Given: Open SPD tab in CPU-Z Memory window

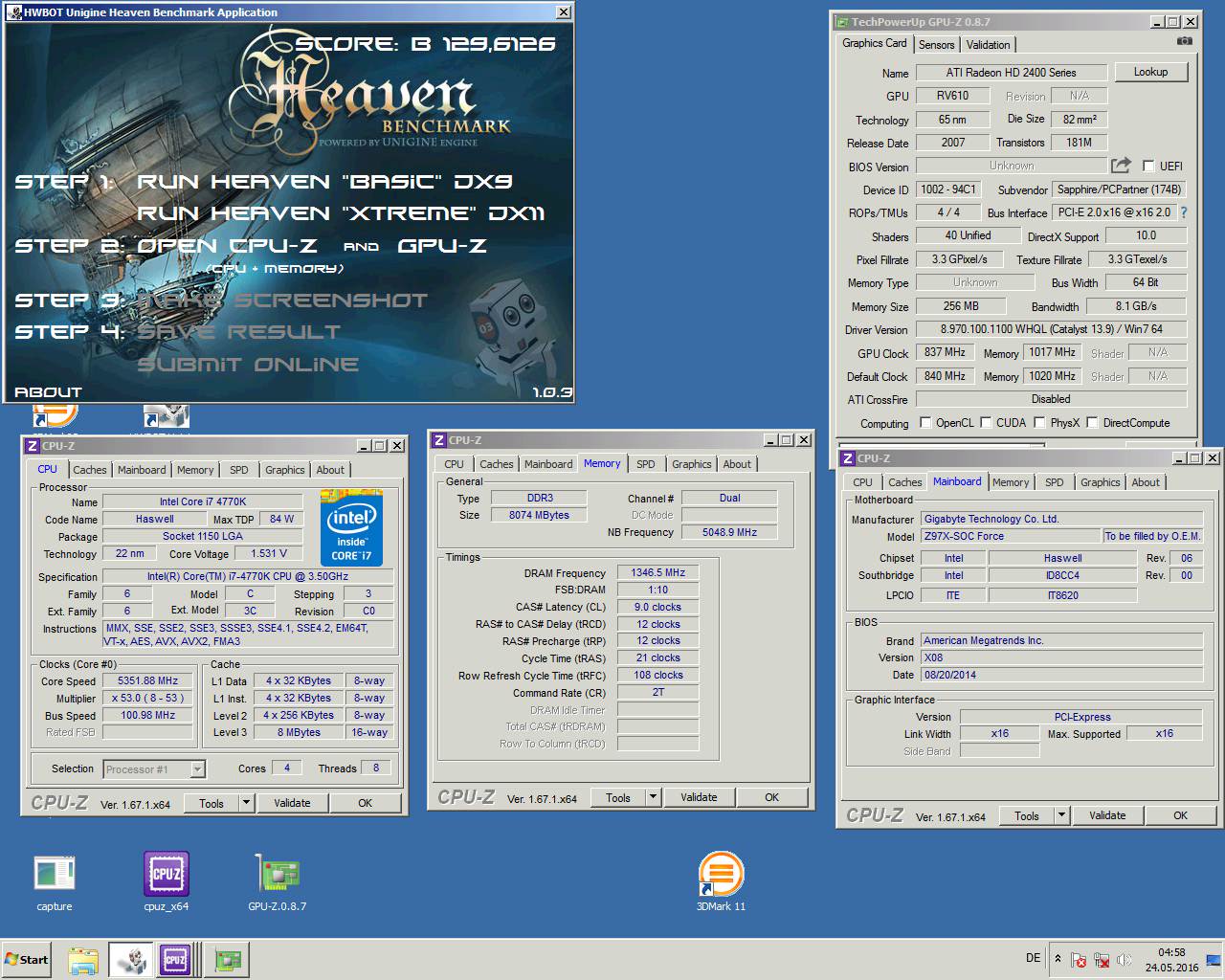Looking at the screenshot, I should tap(646, 464).
